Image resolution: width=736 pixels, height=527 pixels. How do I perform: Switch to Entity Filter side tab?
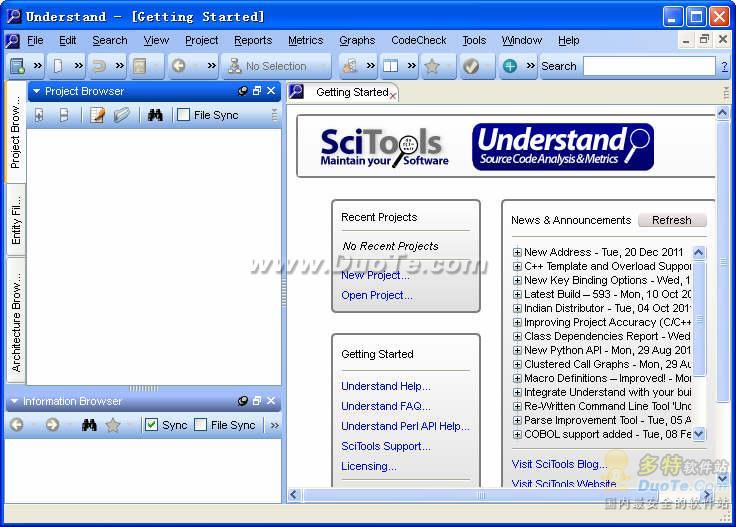tap(16, 220)
